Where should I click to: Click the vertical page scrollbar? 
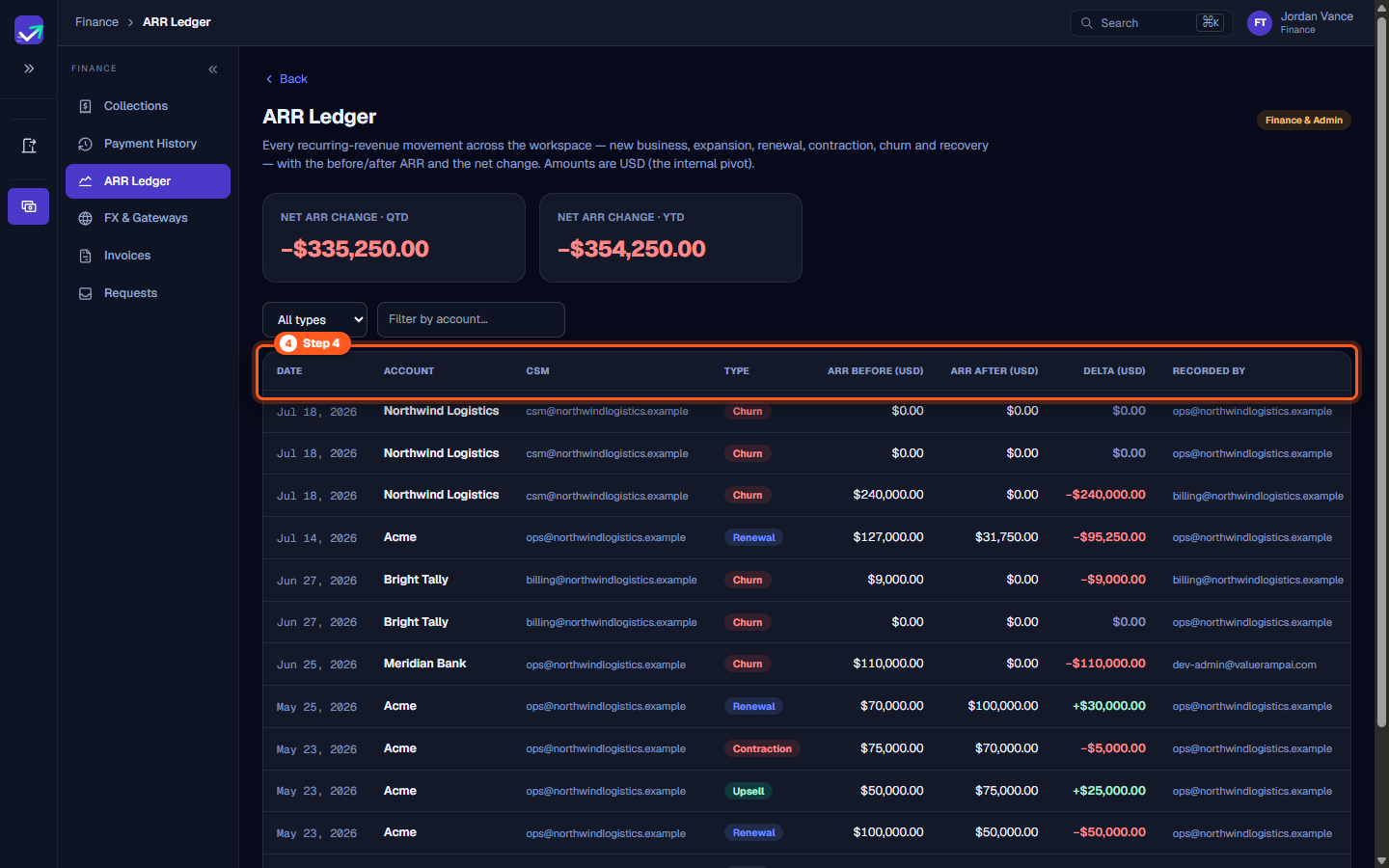coord(1381,371)
